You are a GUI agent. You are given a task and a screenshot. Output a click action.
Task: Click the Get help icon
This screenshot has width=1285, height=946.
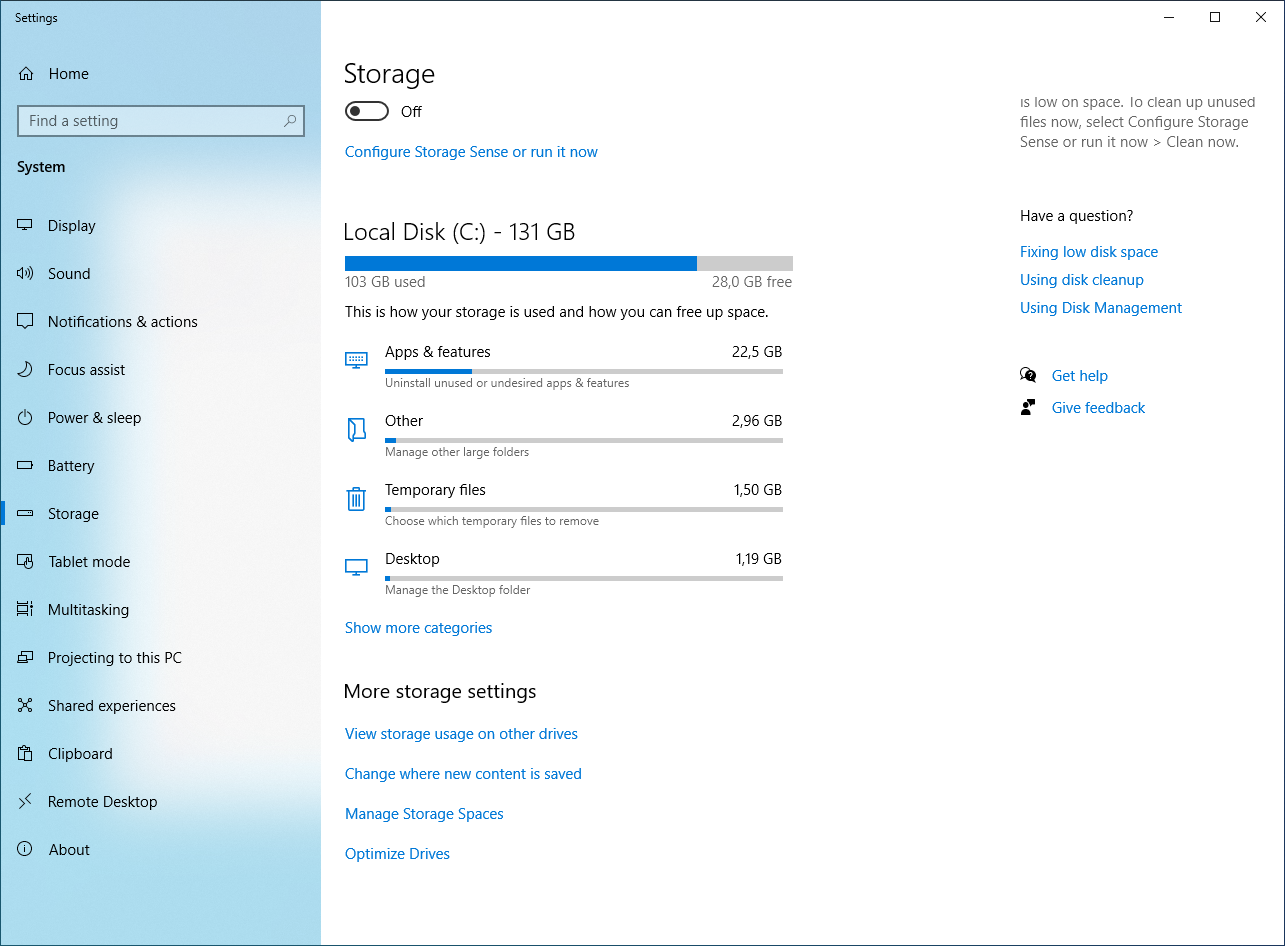(x=1028, y=374)
